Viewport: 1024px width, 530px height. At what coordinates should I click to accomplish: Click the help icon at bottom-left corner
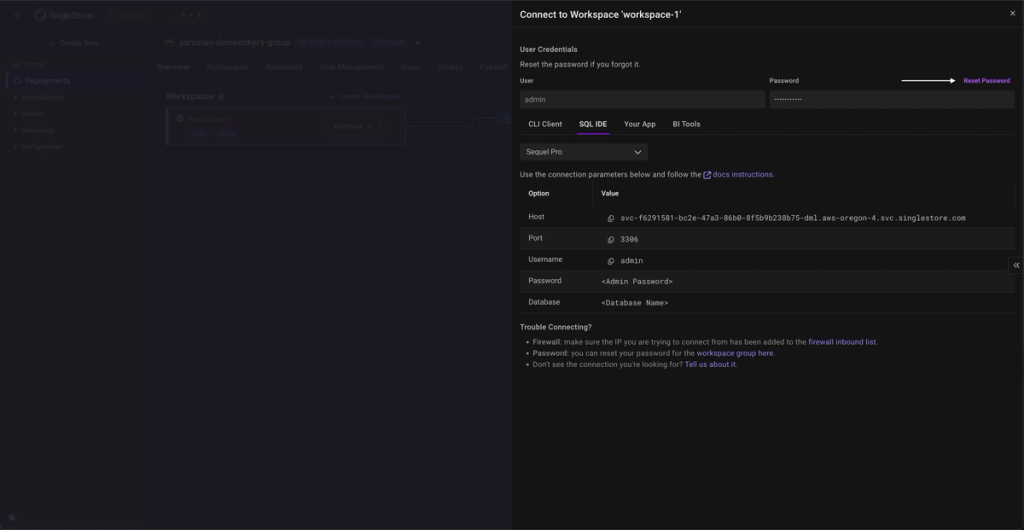coord(12,517)
